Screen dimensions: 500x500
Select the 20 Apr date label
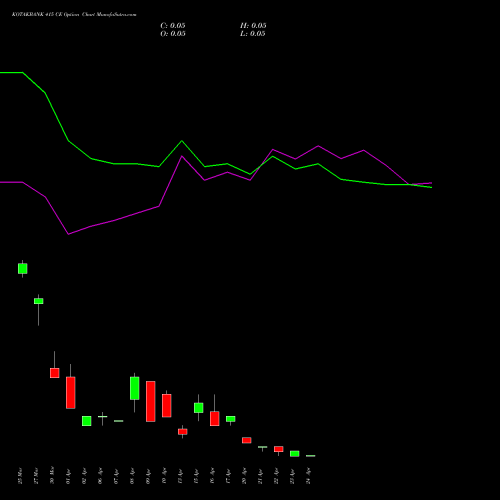(244, 476)
